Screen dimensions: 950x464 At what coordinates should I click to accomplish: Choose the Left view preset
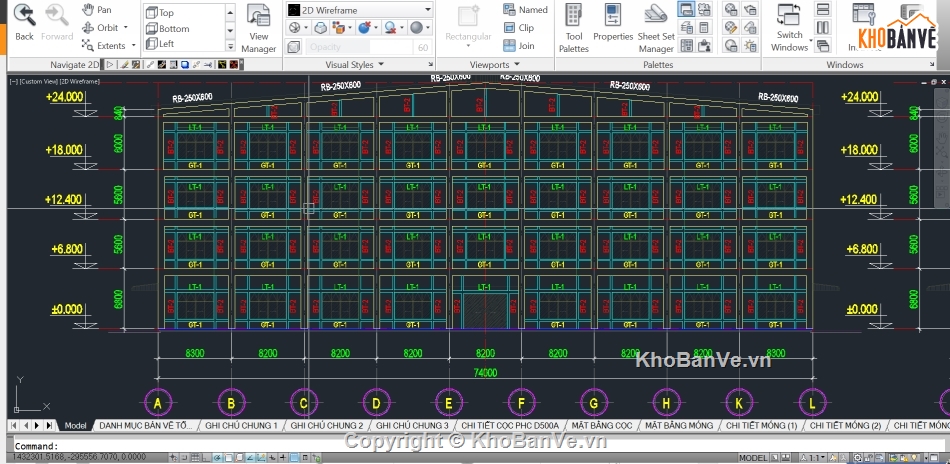click(161, 44)
